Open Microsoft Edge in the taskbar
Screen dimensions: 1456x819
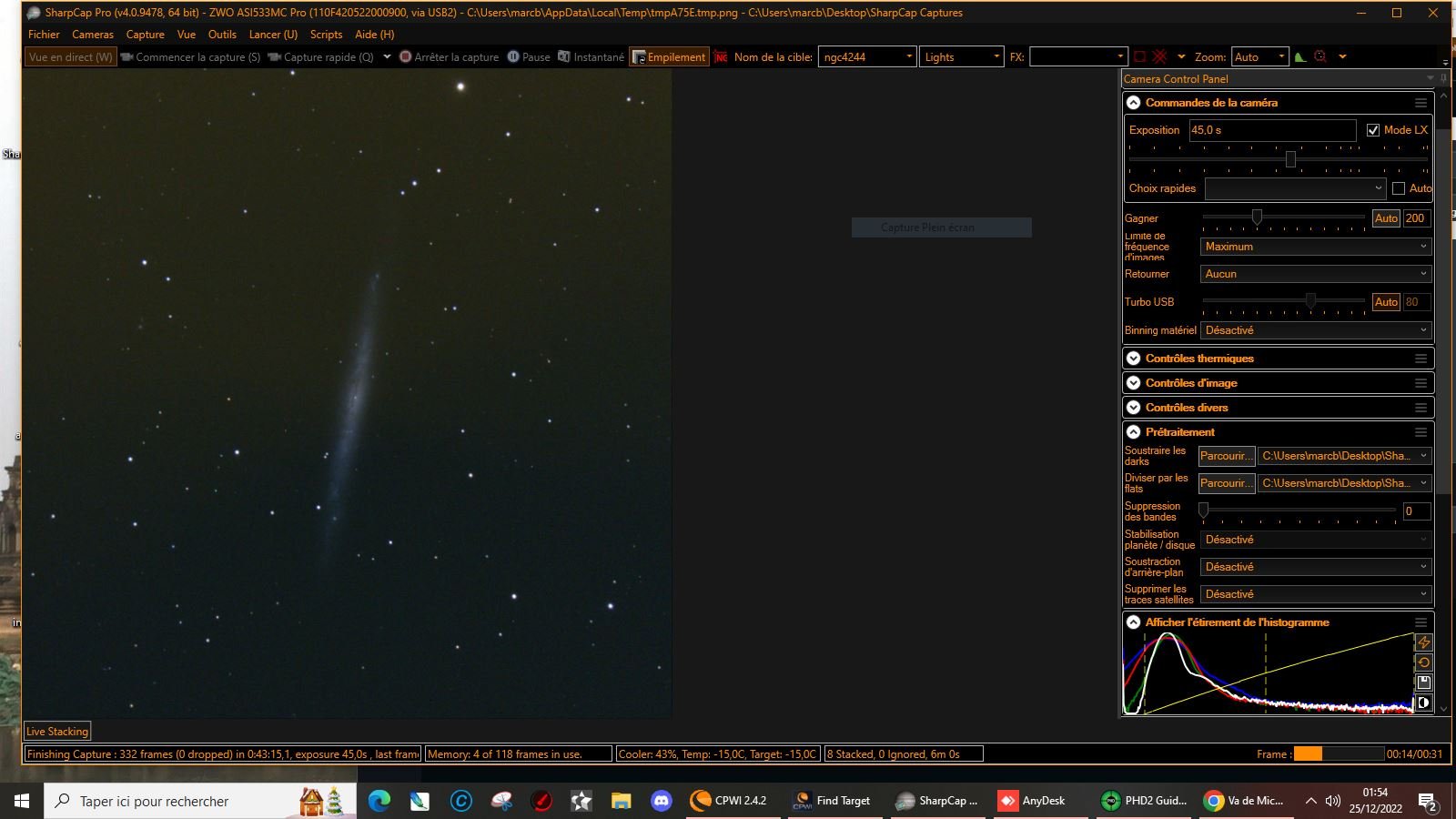[379, 801]
